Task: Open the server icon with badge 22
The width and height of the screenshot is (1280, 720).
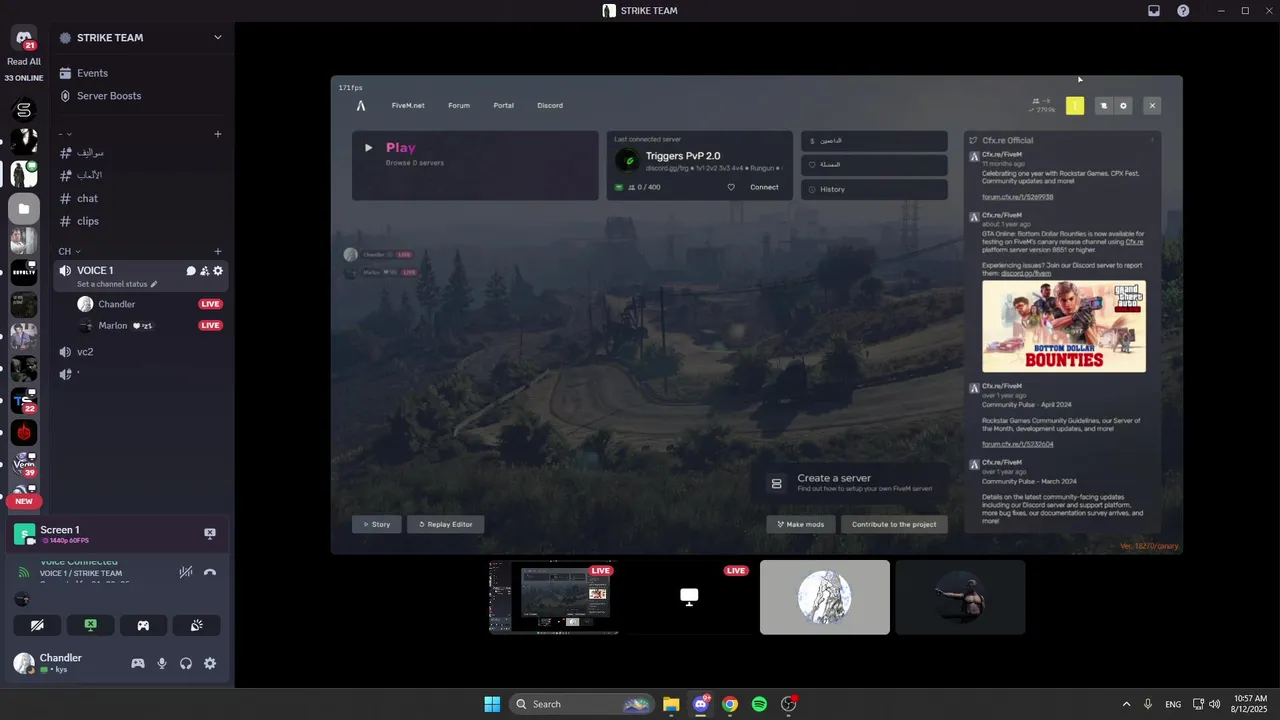Action: click(24, 401)
